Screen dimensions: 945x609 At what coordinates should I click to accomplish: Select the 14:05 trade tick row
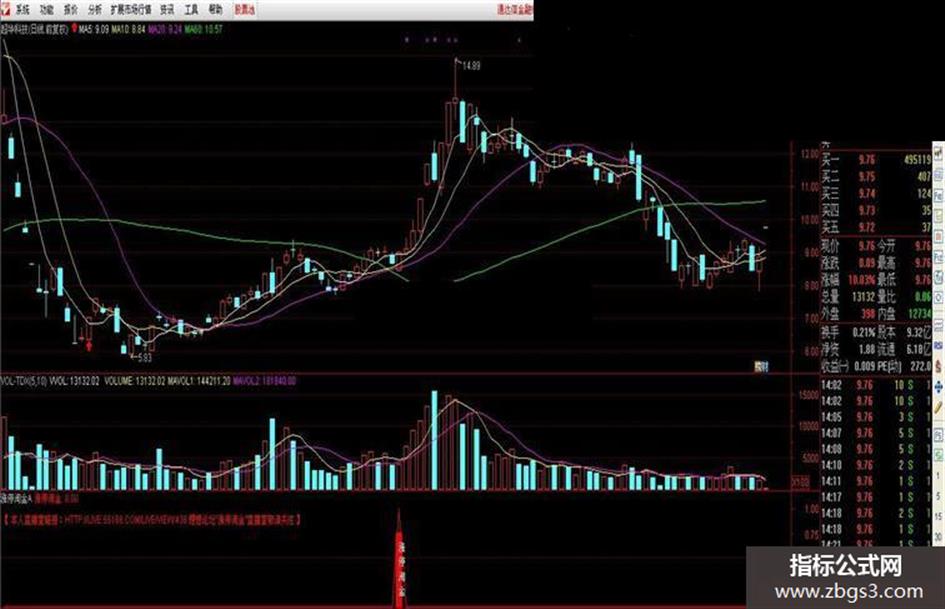click(876, 417)
